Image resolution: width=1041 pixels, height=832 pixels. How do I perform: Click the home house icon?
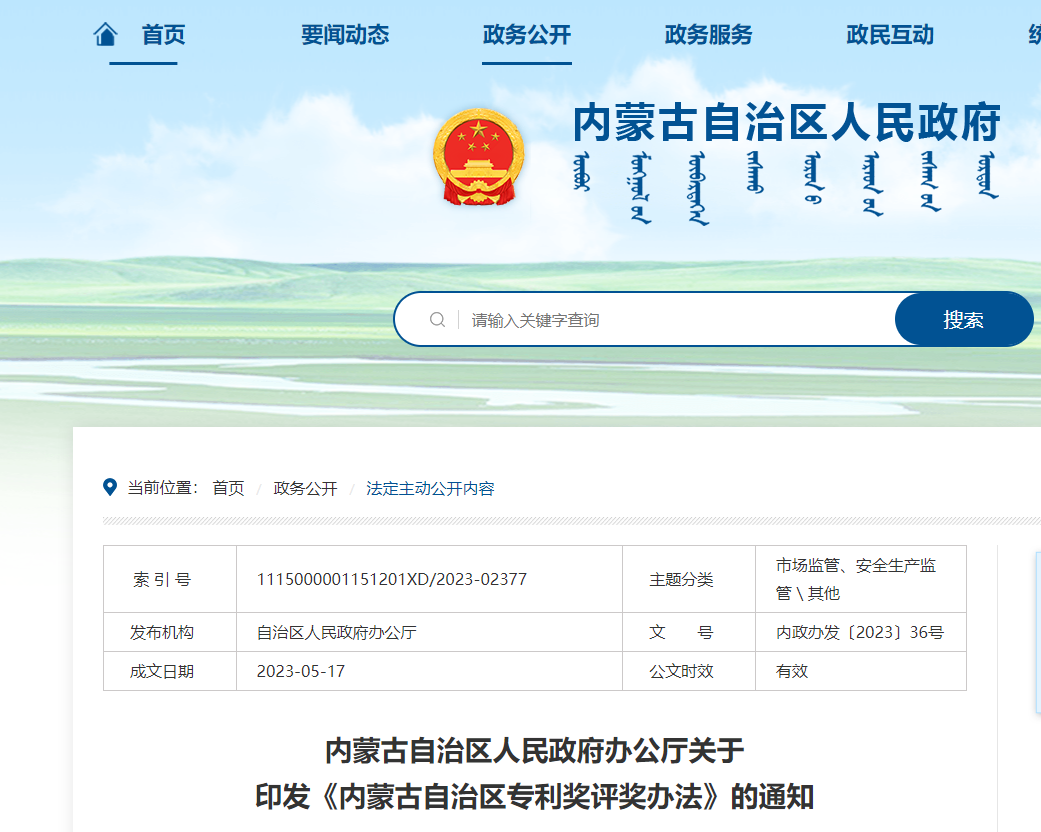(106, 34)
